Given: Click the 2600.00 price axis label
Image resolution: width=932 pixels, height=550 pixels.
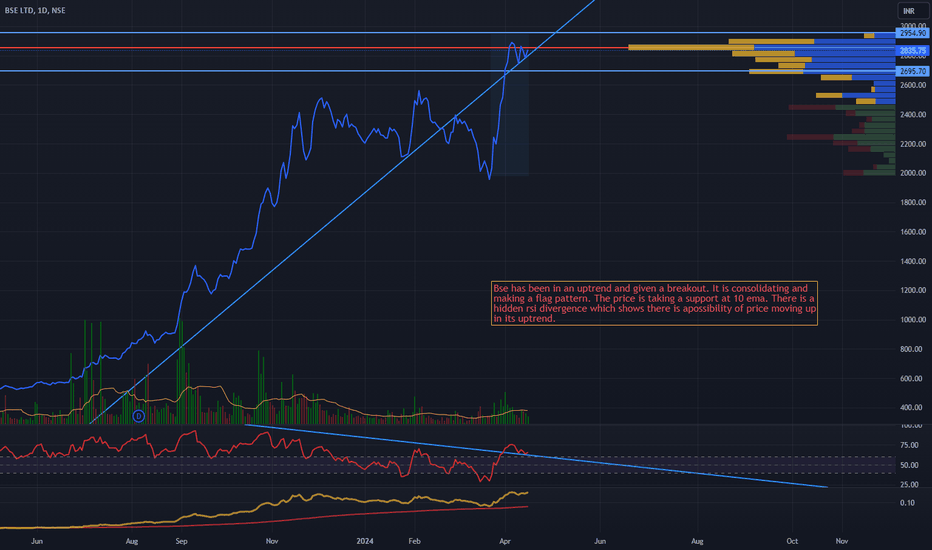Looking at the screenshot, I should point(913,85).
